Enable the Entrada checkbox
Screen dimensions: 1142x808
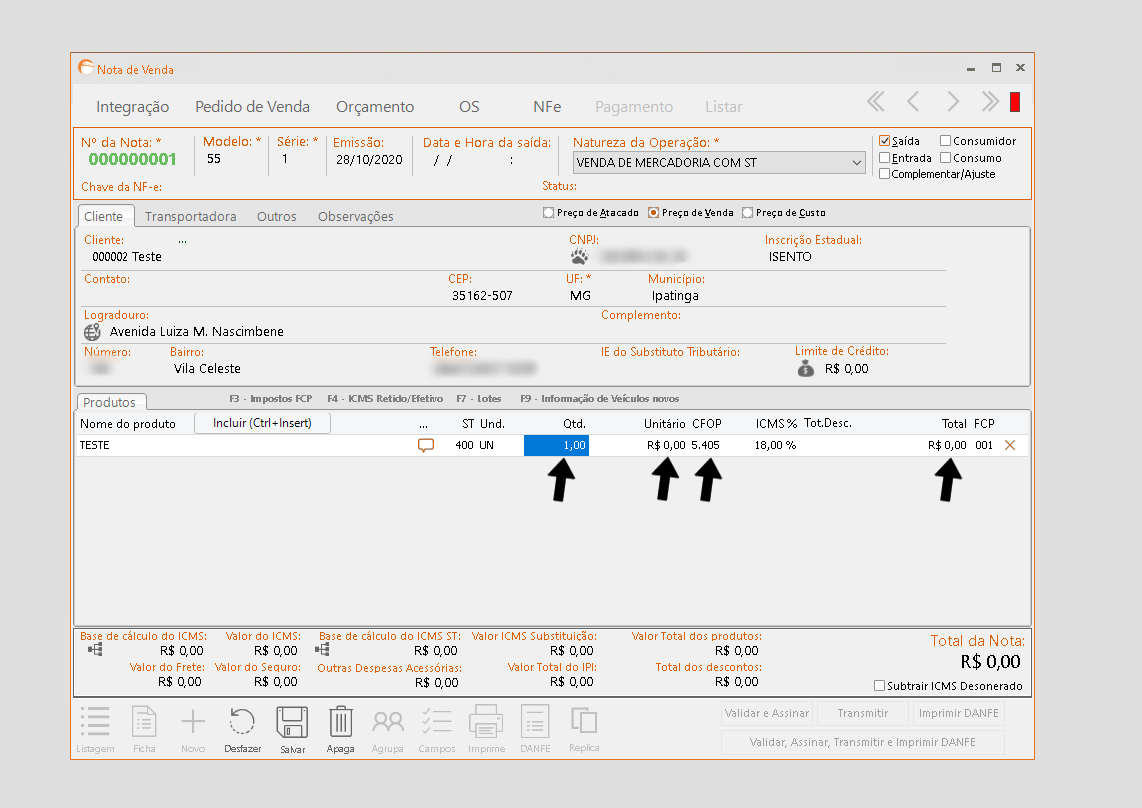click(x=884, y=157)
